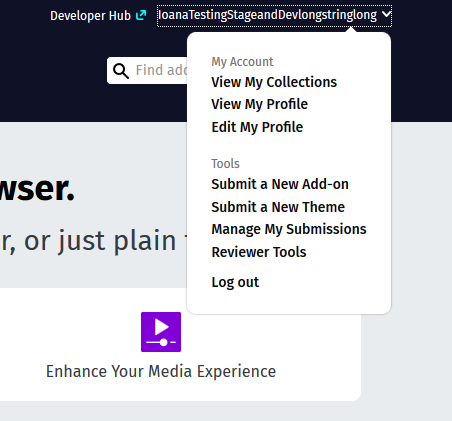Viewport: 452px width, 421px height.
Task: Select View My Profile
Action: click(x=259, y=104)
